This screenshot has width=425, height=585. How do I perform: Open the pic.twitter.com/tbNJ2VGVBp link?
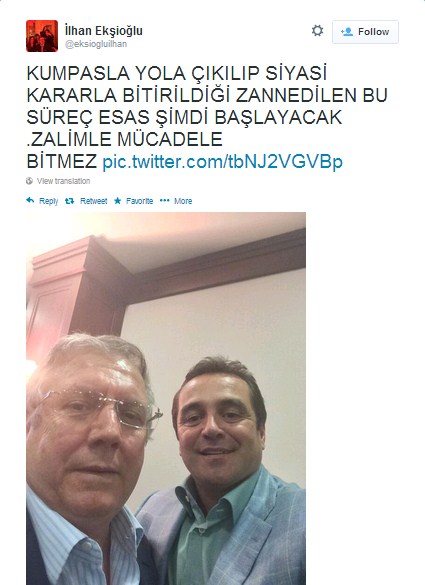(x=222, y=162)
